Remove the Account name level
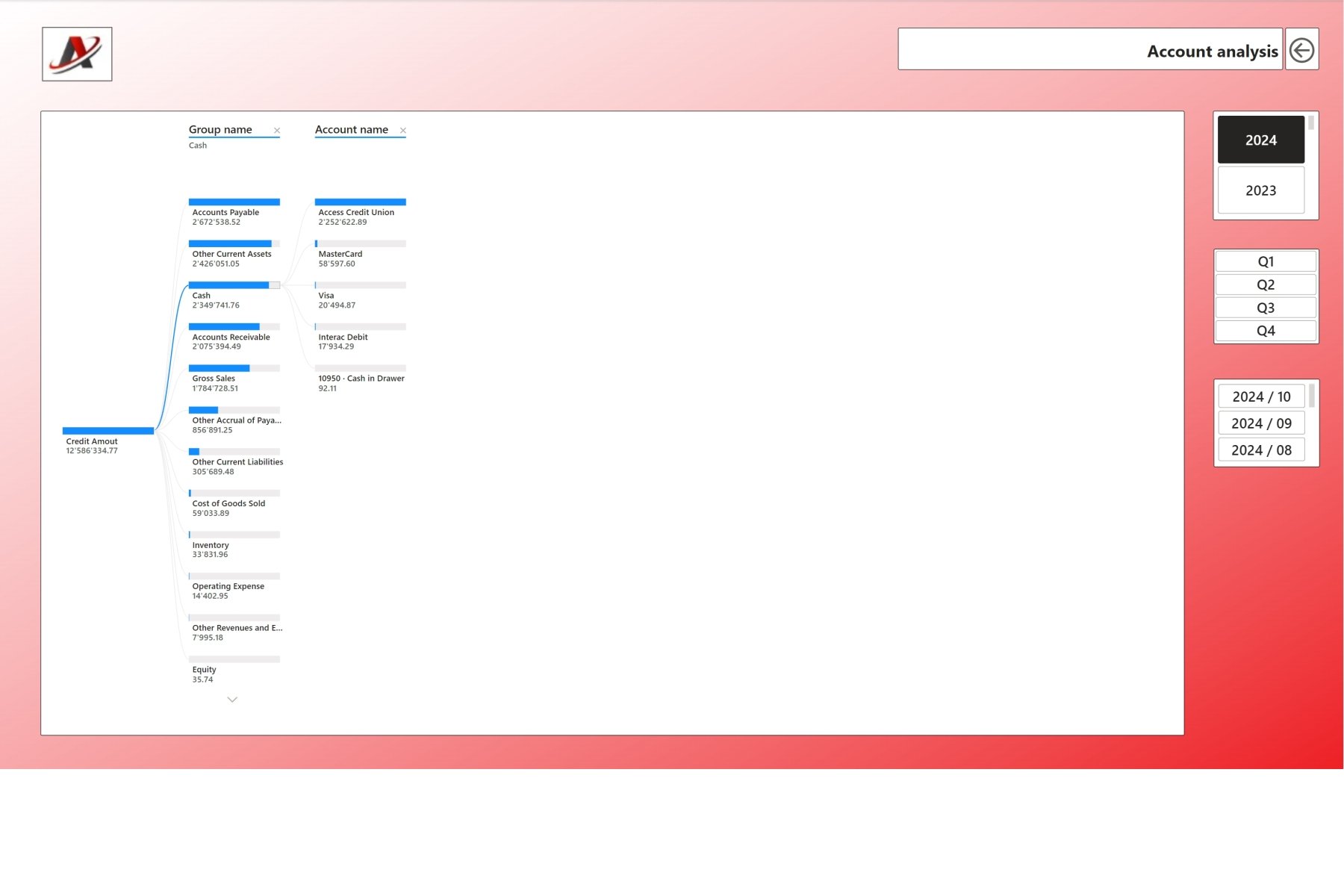This screenshot has width=1344, height=896. click(x=403, y=131)
